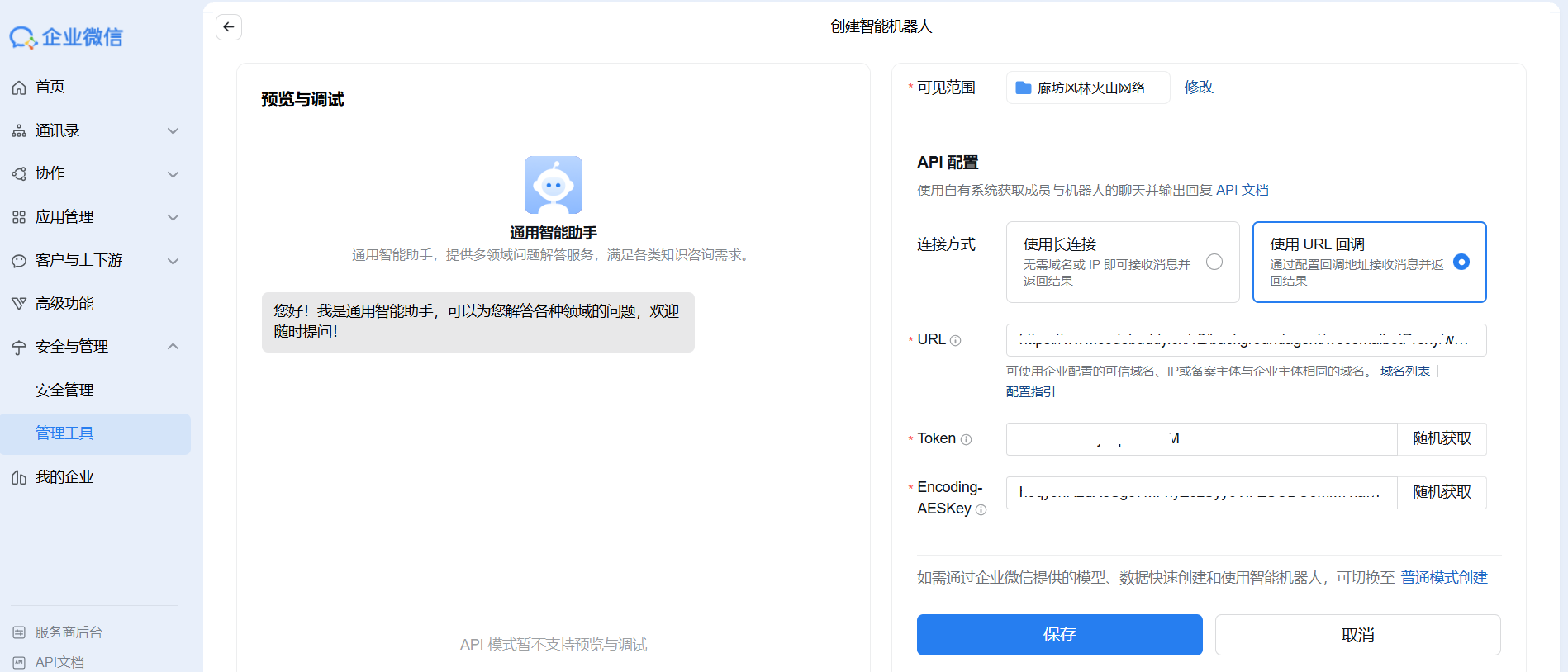1568x672 pixels.
Task: Click the 修改 link for 可见范围
Action: pos(1199,87)
